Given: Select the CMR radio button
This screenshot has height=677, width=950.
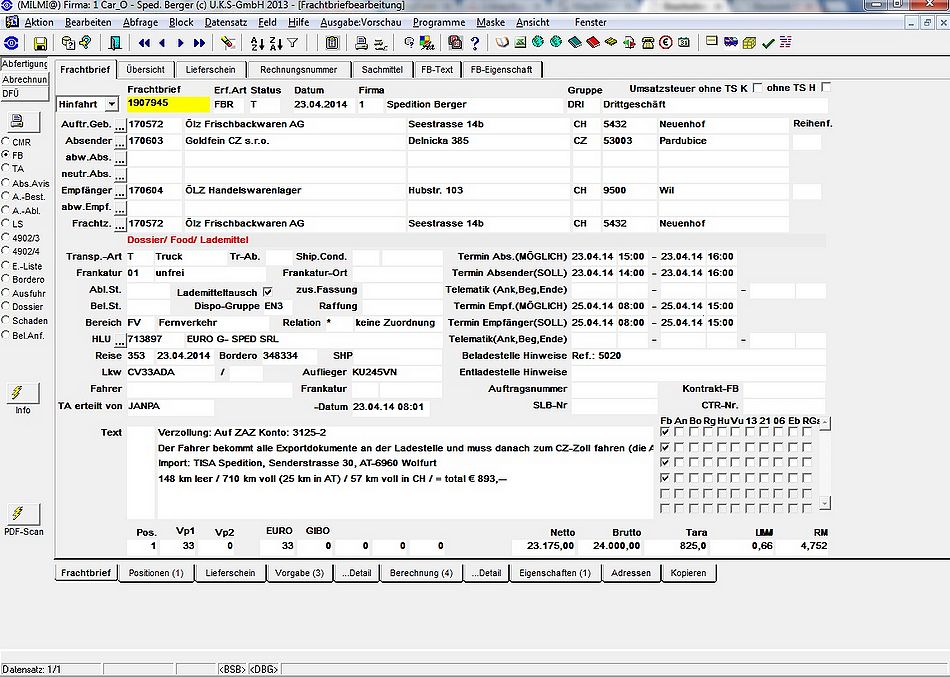Looking at the screenshot, I should tap(6, 142).
